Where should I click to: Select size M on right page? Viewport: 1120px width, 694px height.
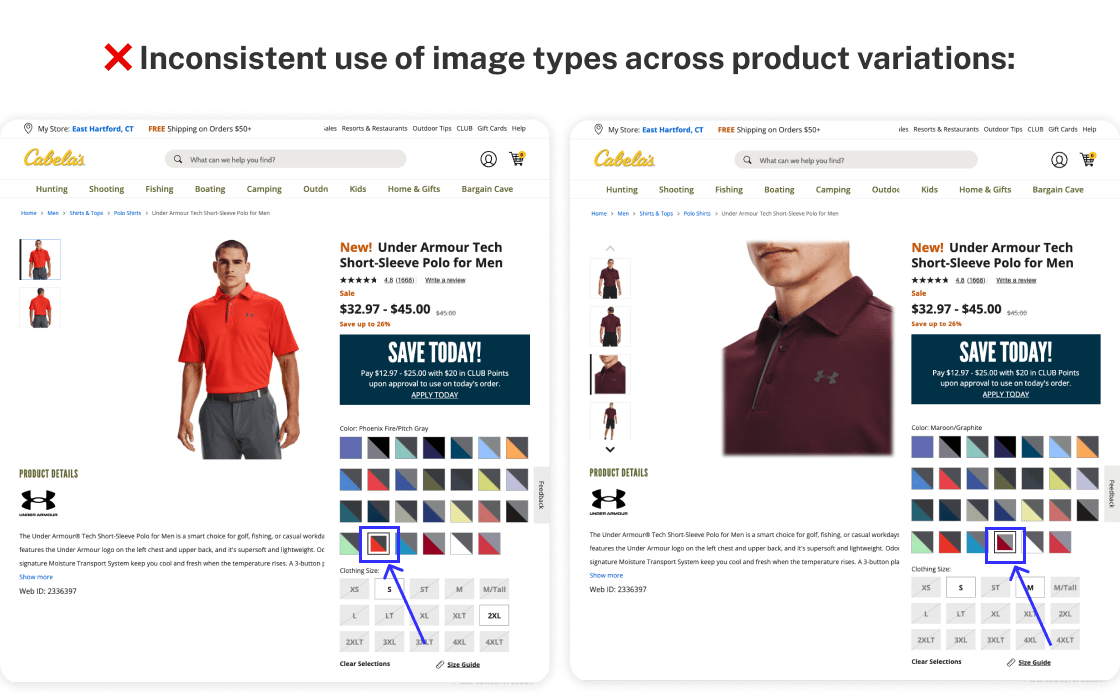[1030, 588]
